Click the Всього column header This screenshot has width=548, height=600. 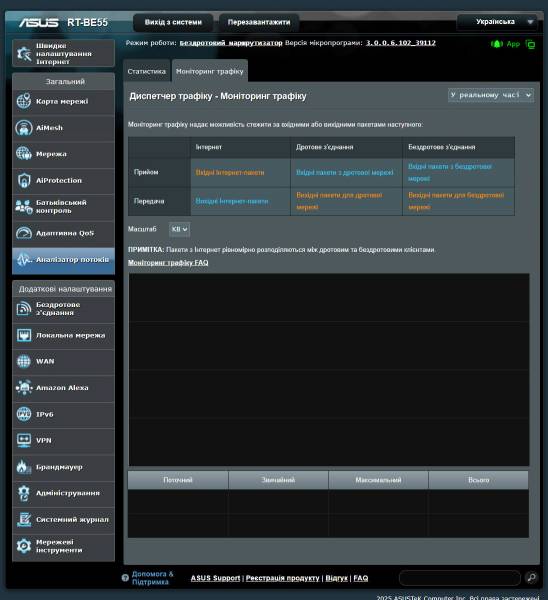478,480
